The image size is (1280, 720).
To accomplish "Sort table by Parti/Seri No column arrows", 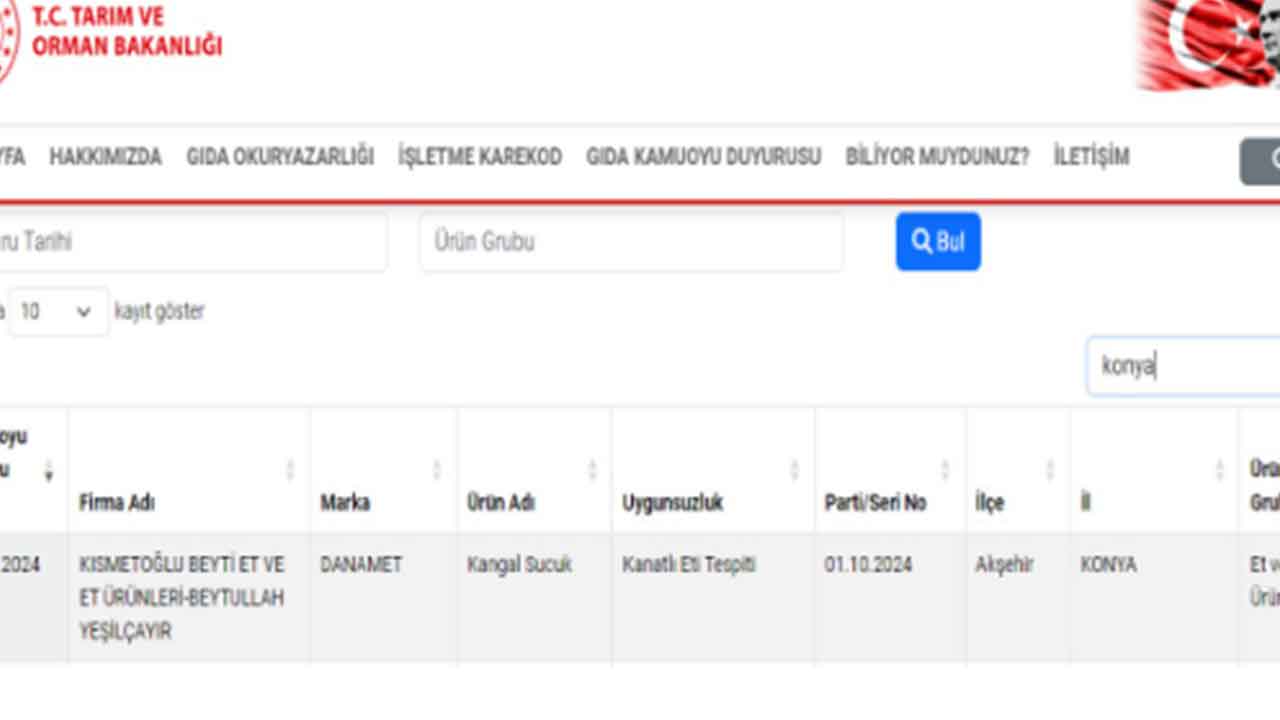I will (x=945, y=469).
